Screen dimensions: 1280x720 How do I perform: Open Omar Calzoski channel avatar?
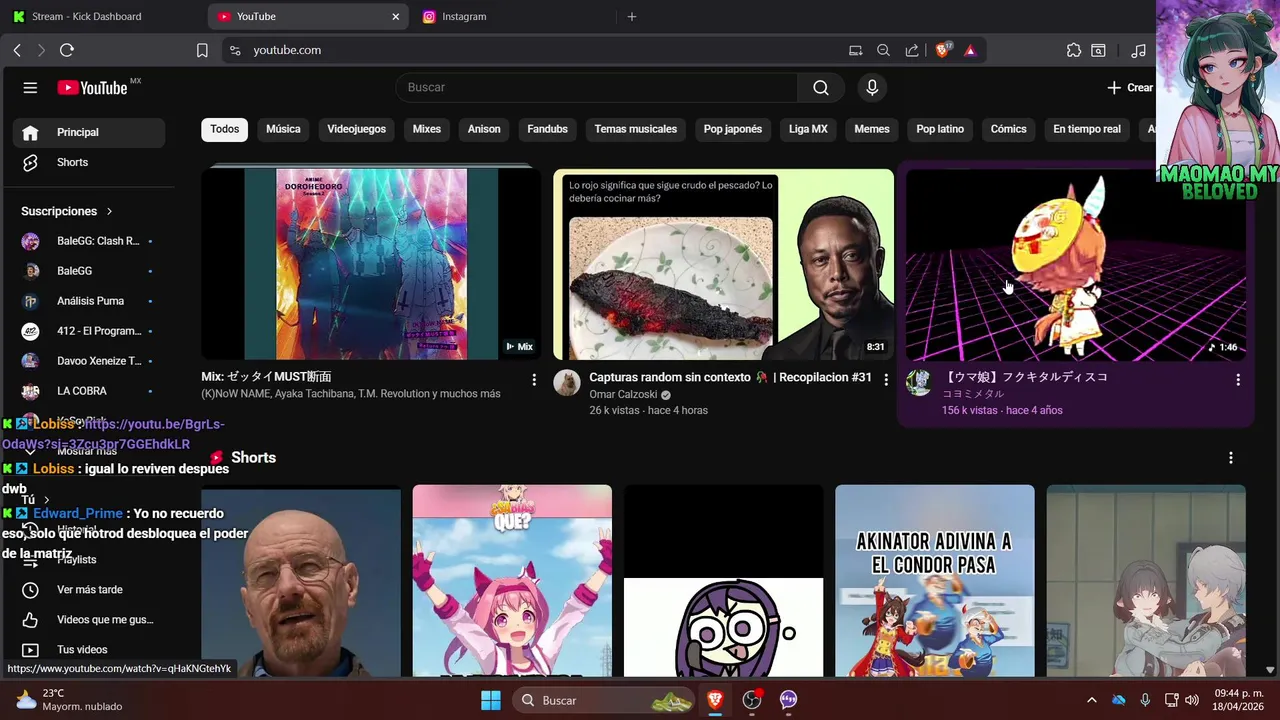tap(567, 383)
